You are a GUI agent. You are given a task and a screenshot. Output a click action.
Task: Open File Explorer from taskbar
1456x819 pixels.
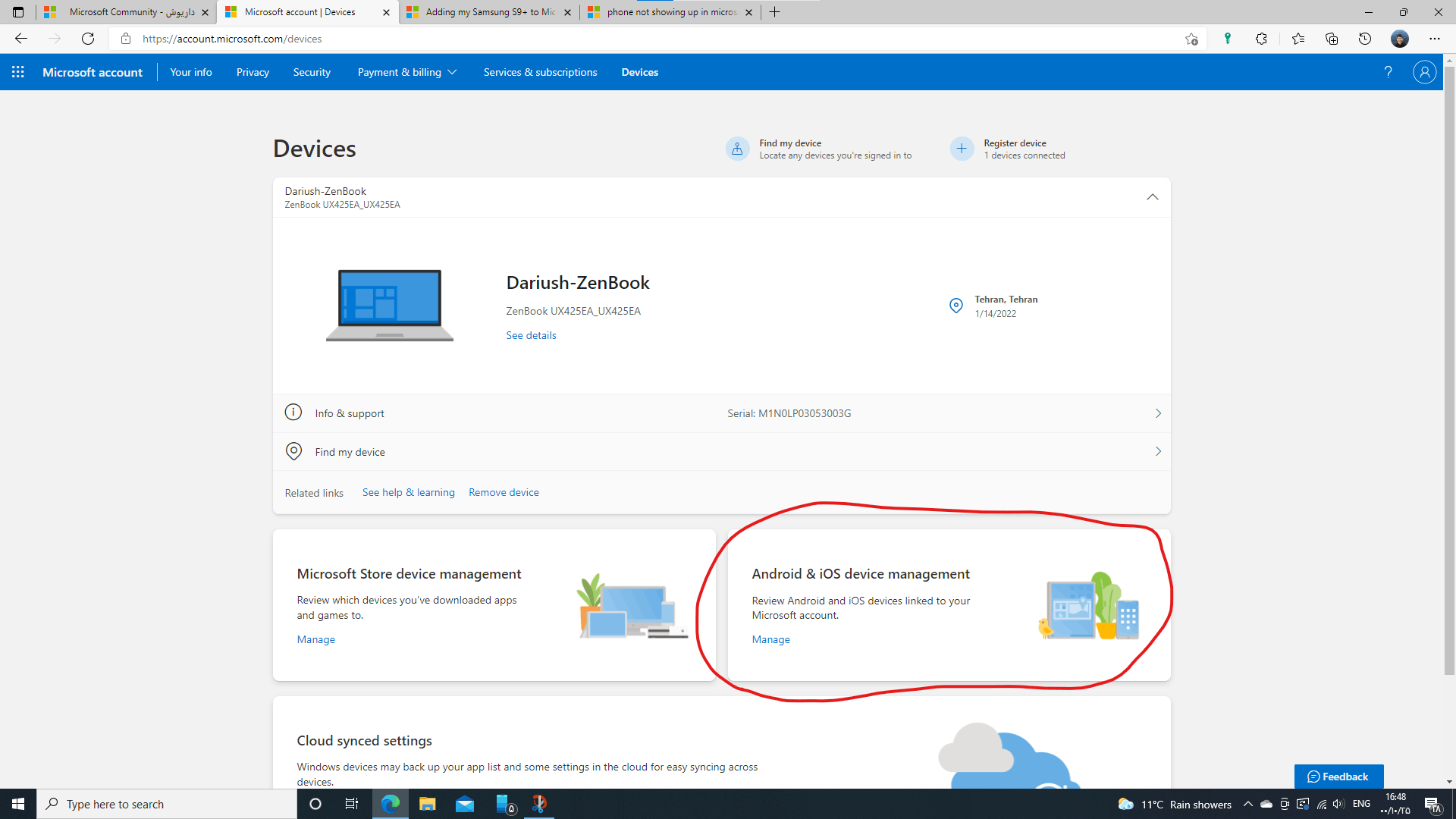tap(427, 804)
